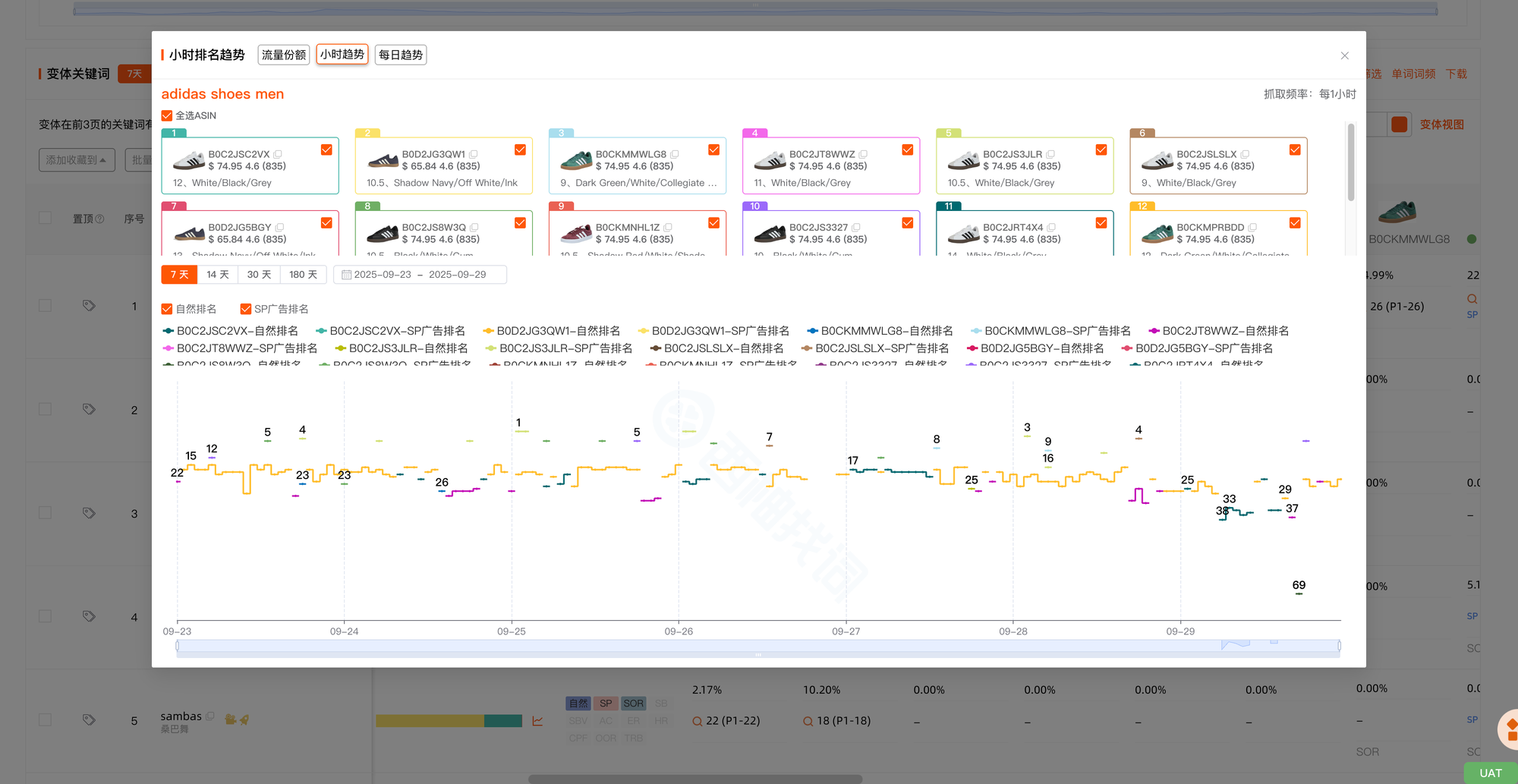Switch to the 流量份额 tab
The width and height of the screenshot is (1518, 784).
click(x=284, y=55)
